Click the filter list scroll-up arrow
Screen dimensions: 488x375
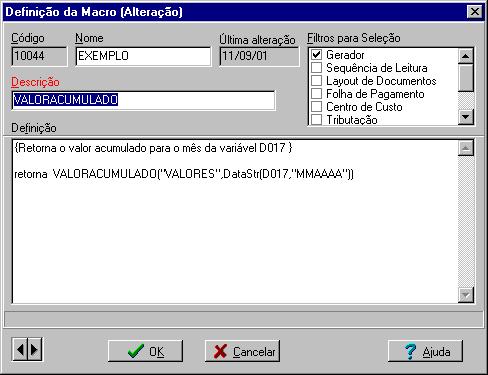(466, 56)
